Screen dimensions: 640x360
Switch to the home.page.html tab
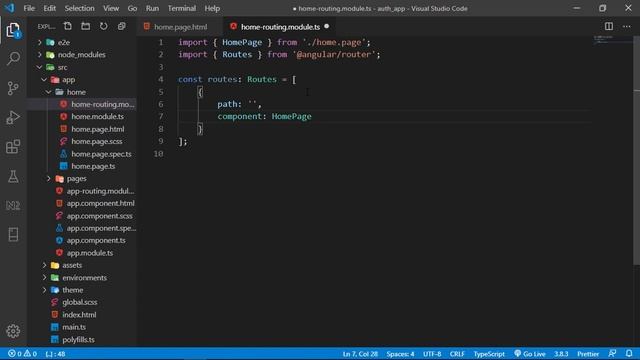pyautogui.click(x=180, y=27)
